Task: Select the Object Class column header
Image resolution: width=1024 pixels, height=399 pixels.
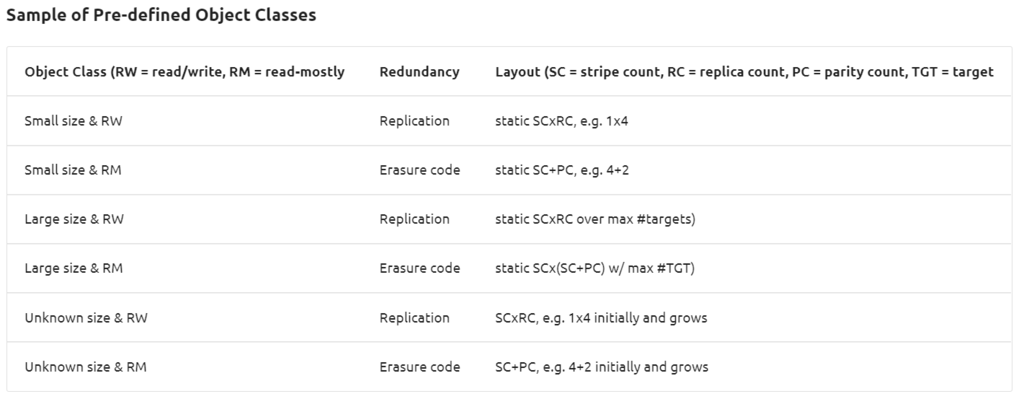Action: tap(184, 72)
